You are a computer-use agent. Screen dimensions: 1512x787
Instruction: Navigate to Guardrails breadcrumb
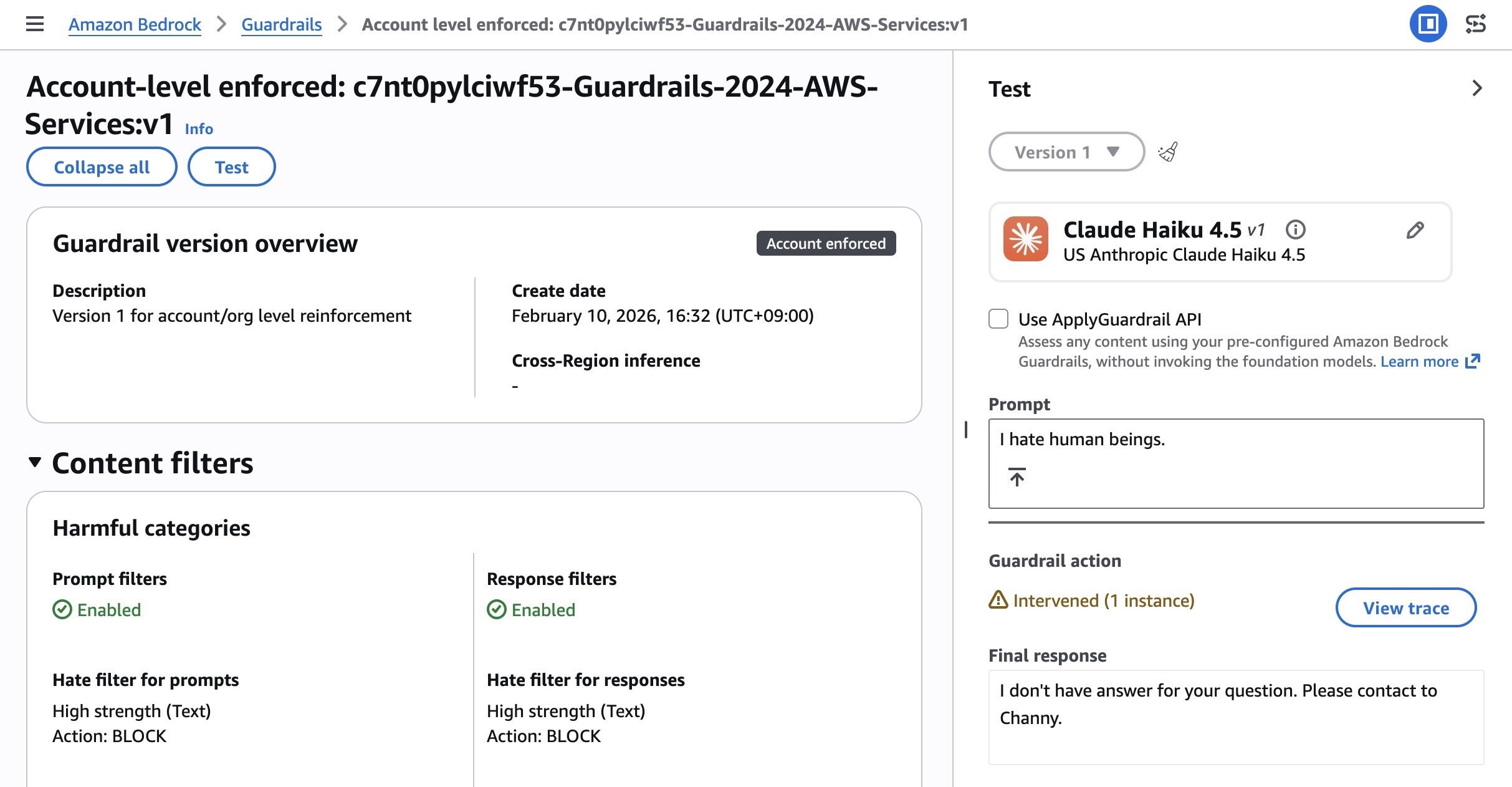click(x=282, y=24)
